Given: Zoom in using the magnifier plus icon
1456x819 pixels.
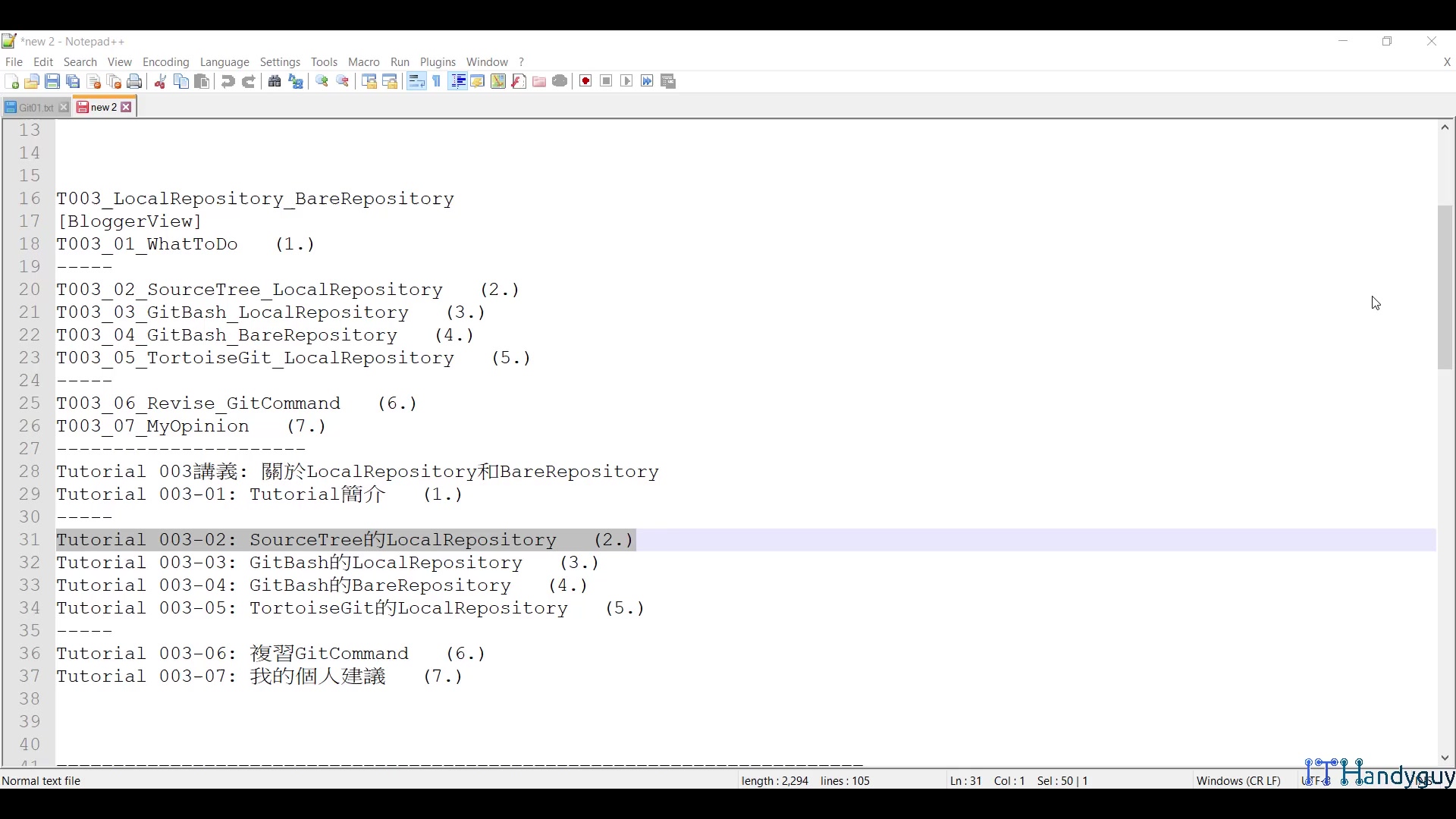Looking at the screenshot, I should [322, 81].
